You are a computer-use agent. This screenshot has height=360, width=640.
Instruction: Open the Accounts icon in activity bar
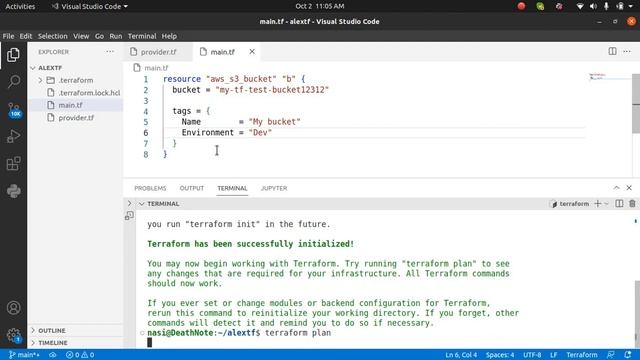point(13,308)
